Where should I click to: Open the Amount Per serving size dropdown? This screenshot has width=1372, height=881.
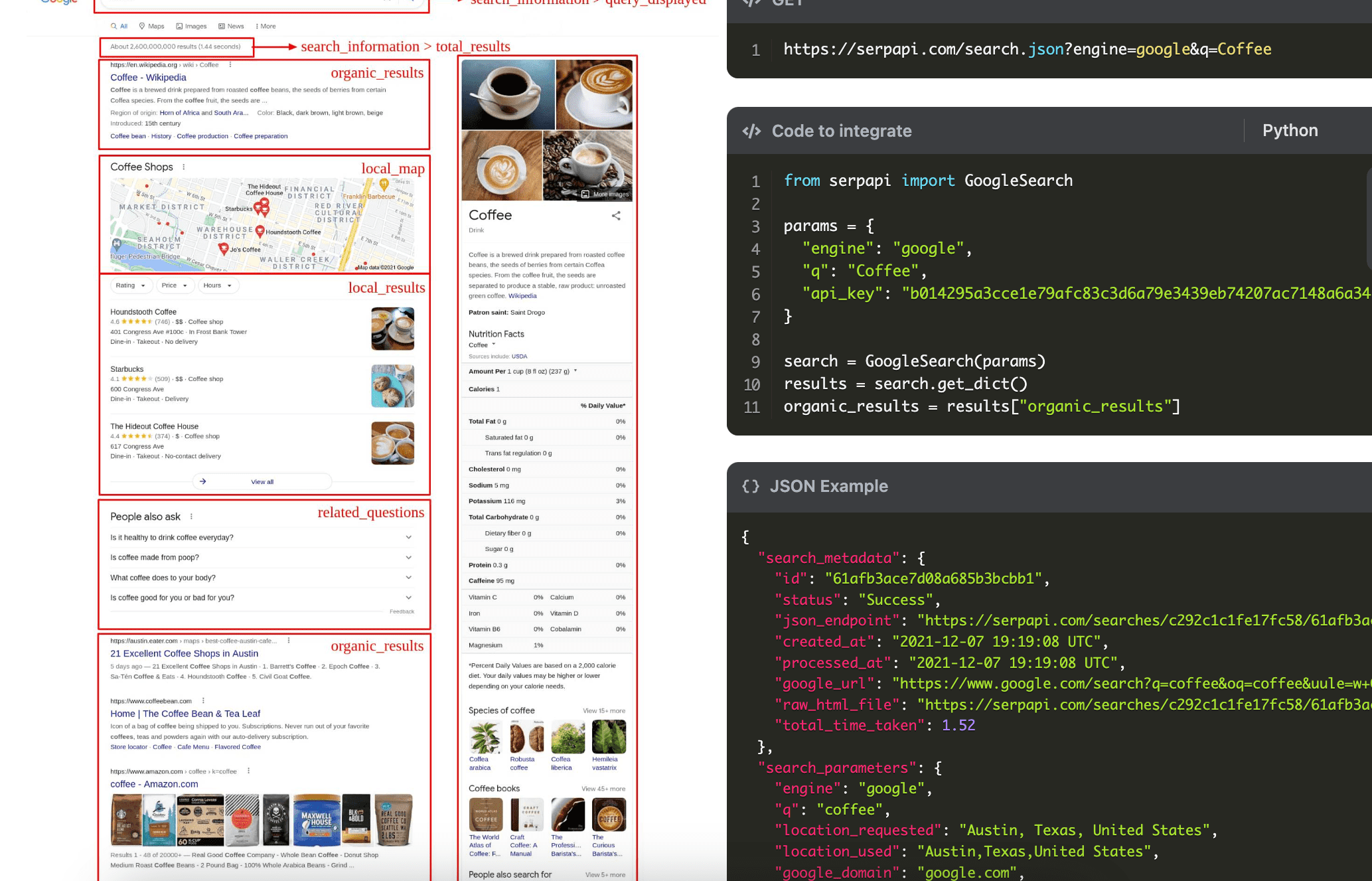pos(523,372)
